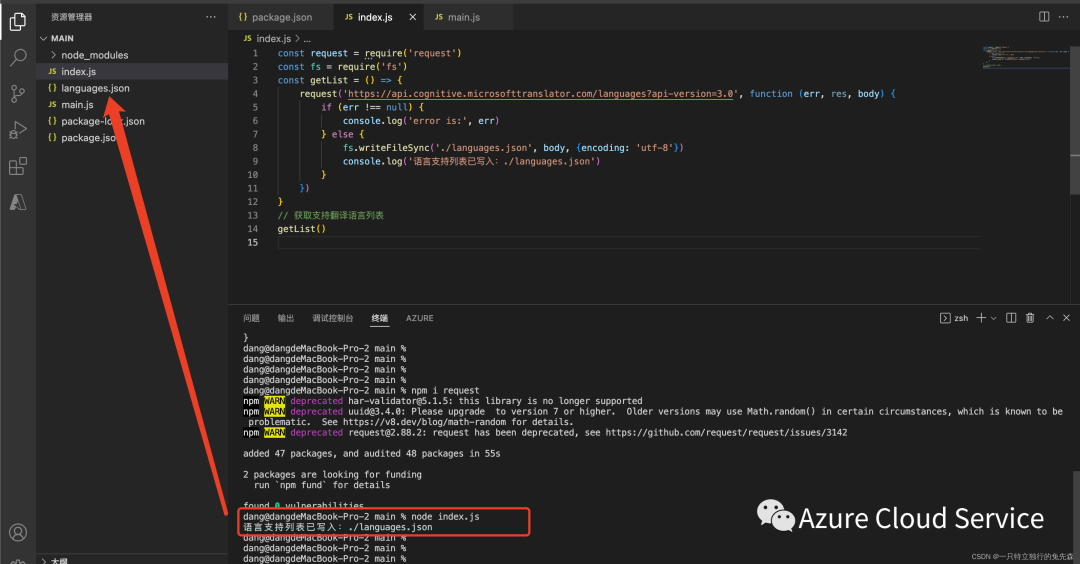Viewport: 1080px width, 564px height.
Task: Open the 问题 (Problems) panel tab
Action: [251, 318]
